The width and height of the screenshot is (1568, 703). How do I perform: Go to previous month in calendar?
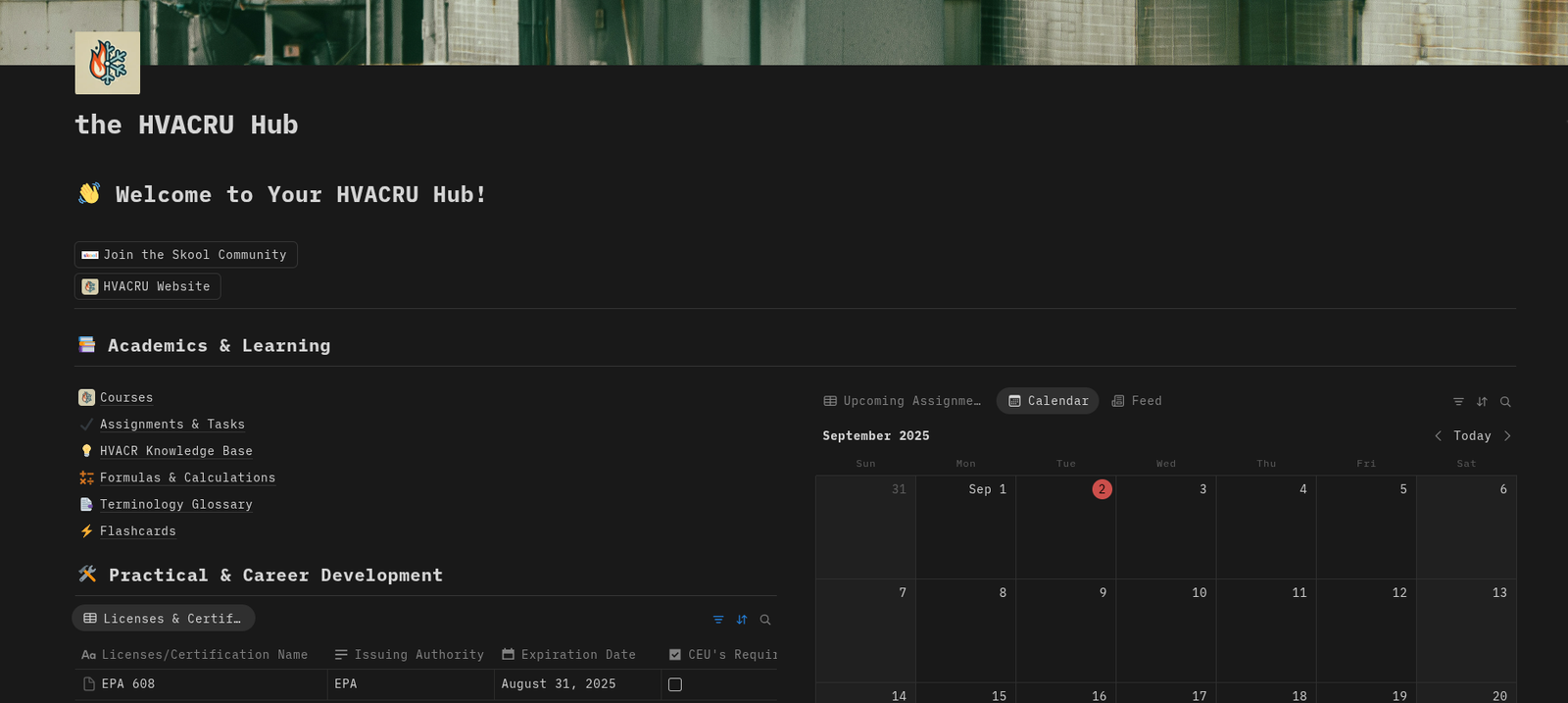[x=1438, y=436]
